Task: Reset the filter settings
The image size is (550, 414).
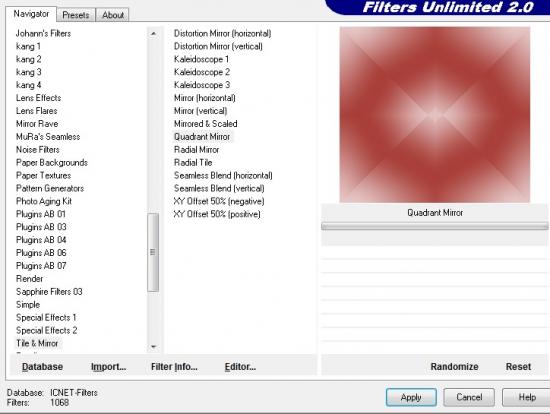Action: point(518,367)
